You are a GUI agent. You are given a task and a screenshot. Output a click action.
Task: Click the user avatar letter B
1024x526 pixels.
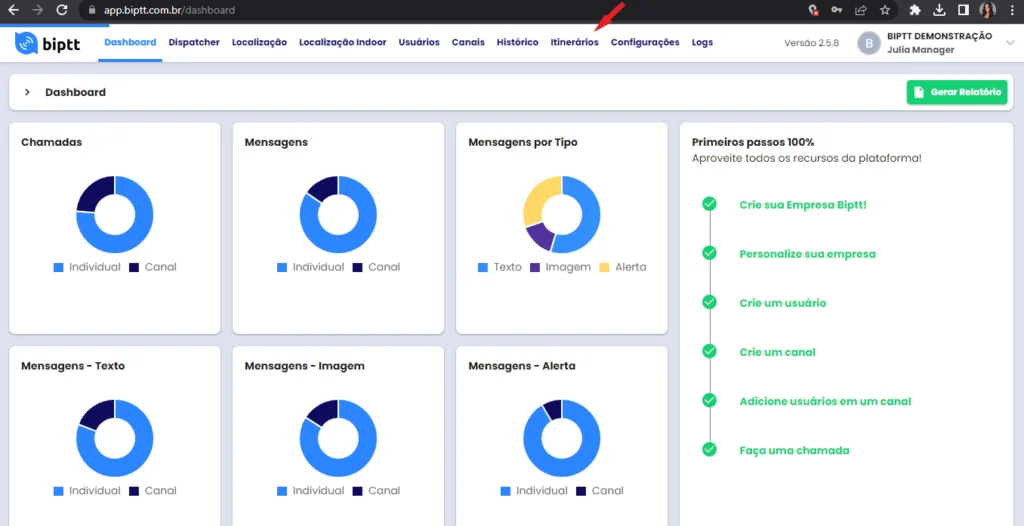[869, 43]
